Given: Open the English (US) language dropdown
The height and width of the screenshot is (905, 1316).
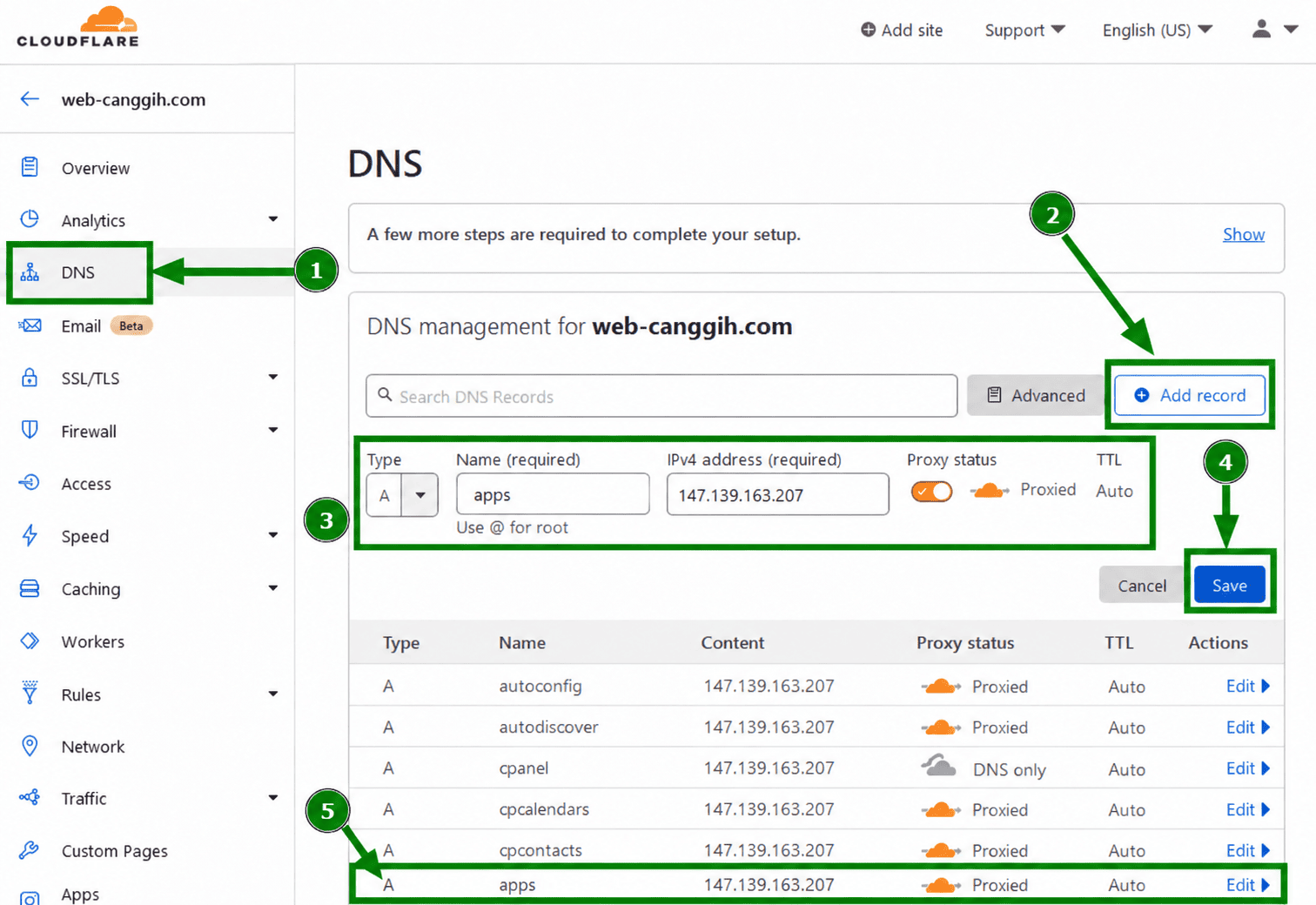Looking at the screenshot, I should pyautogui.click(x=1157, y=30).
